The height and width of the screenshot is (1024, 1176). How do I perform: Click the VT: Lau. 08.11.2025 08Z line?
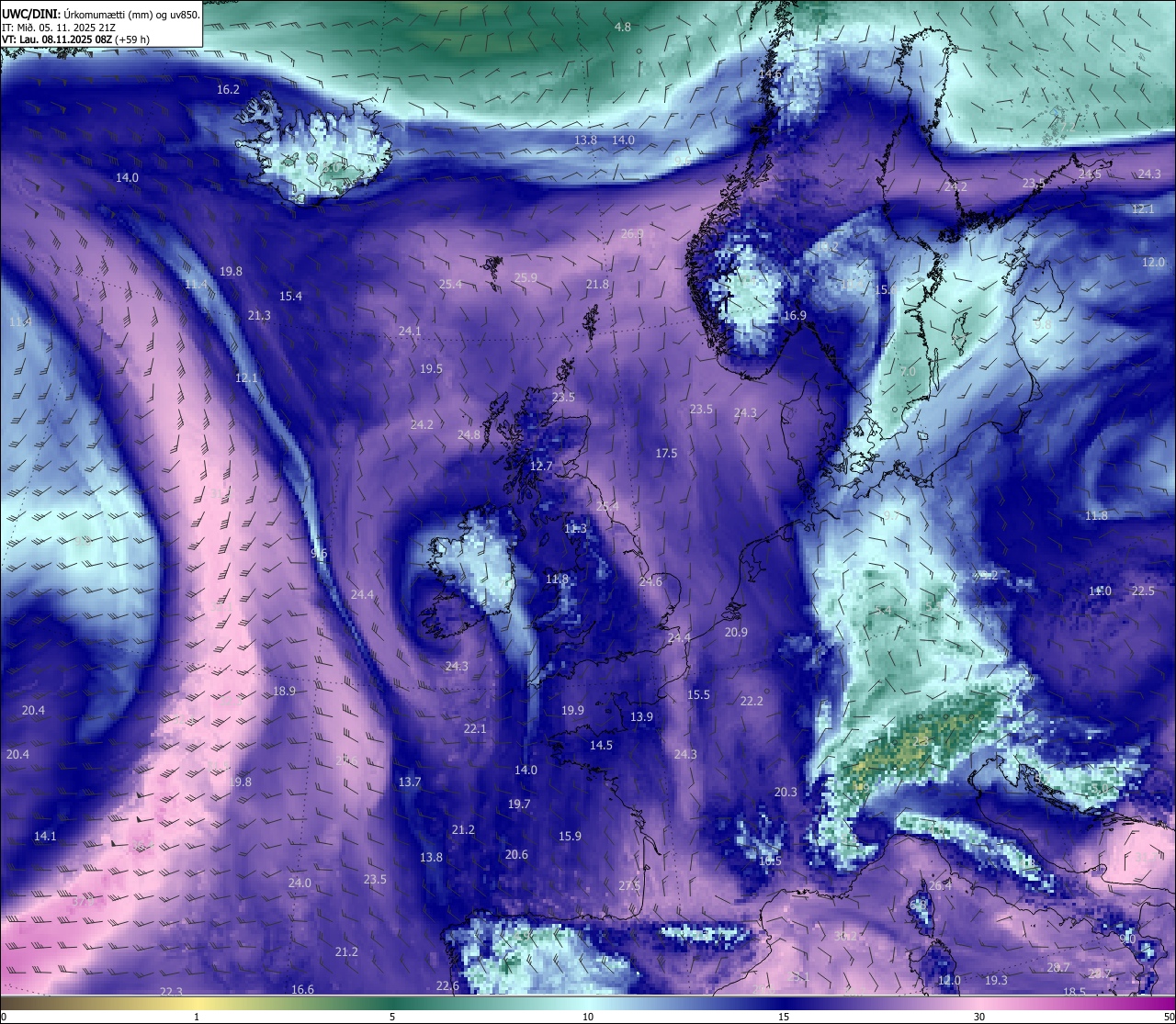point(75,39)
